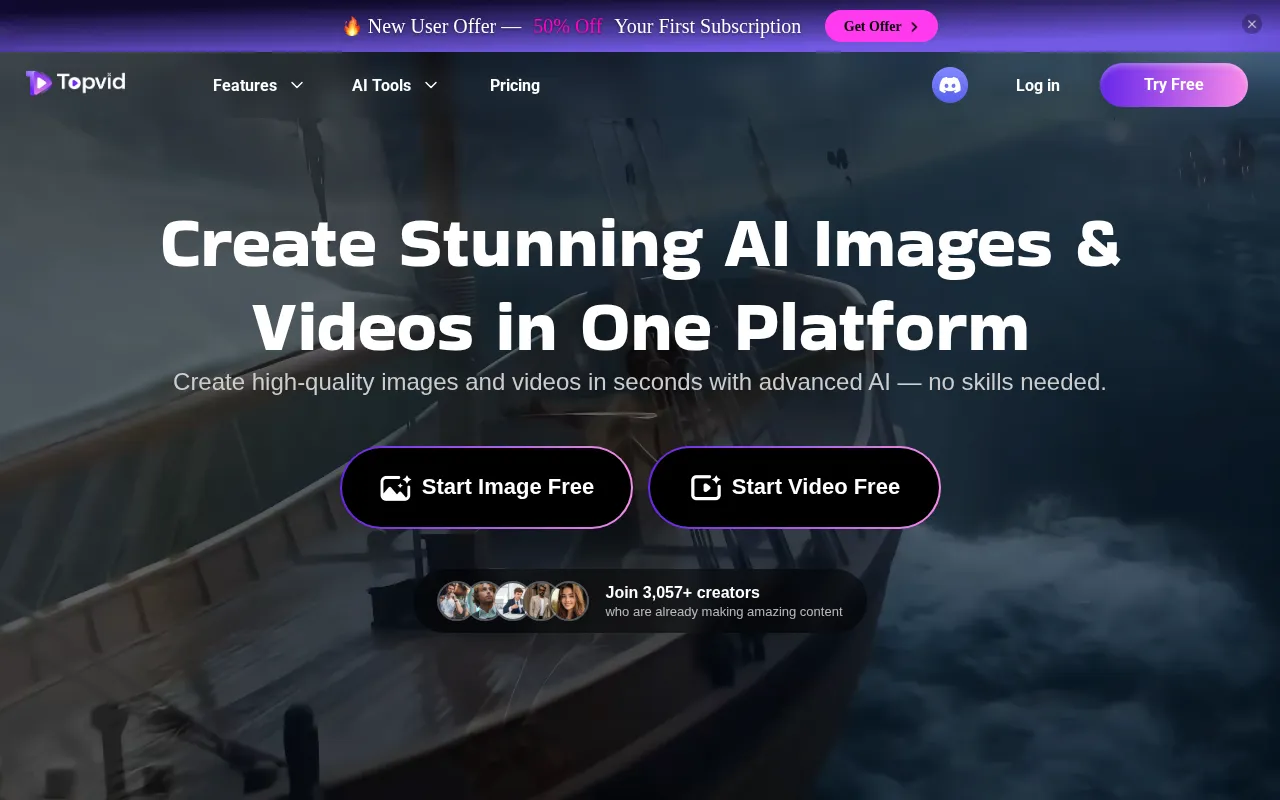Screen dimensions: 1280x800
Task: Click the 'Create Stunning AI Images &' headline
Action: (x=640, y=243)
